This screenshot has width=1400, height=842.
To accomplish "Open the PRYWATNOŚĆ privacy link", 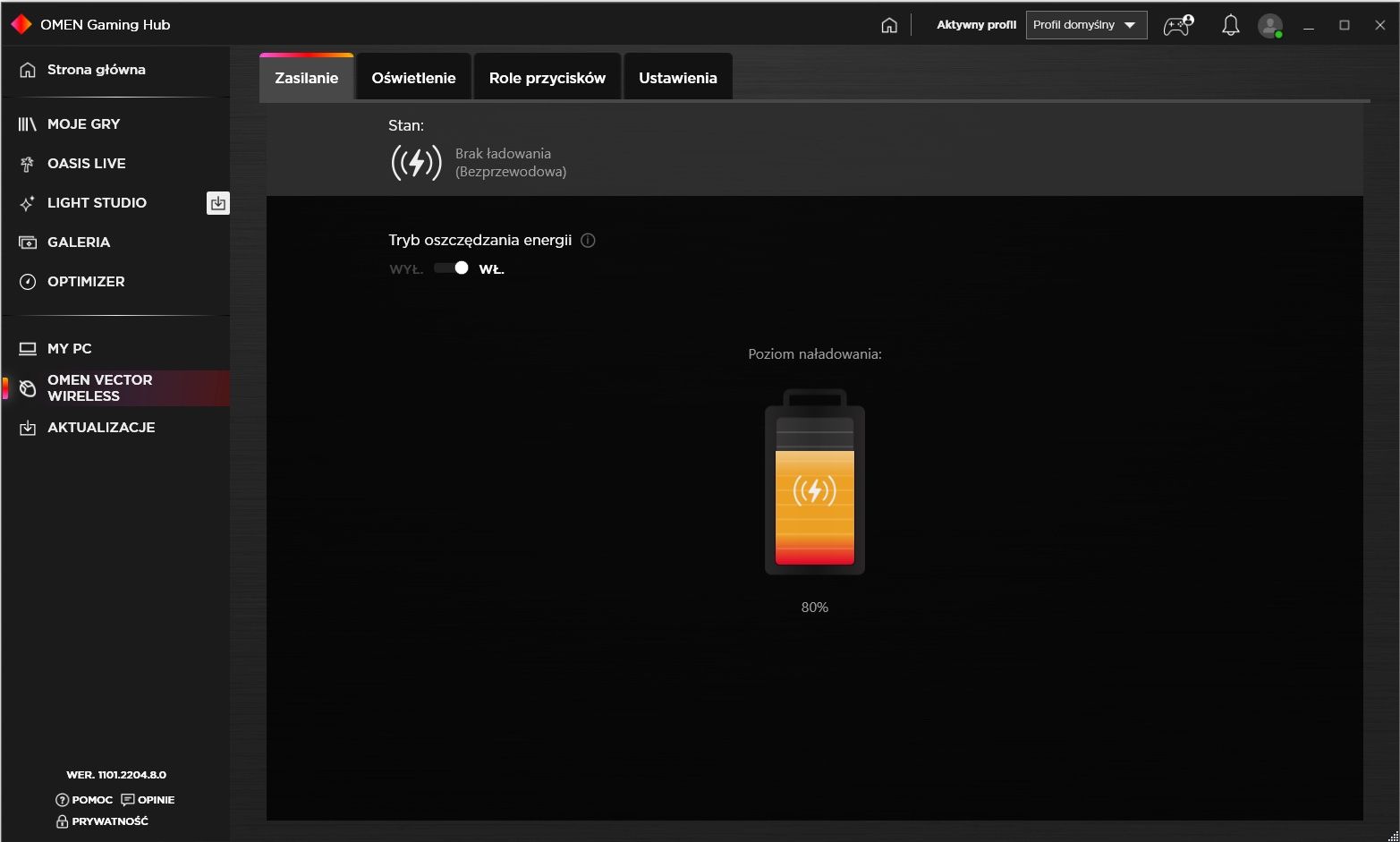I will 102,821.
